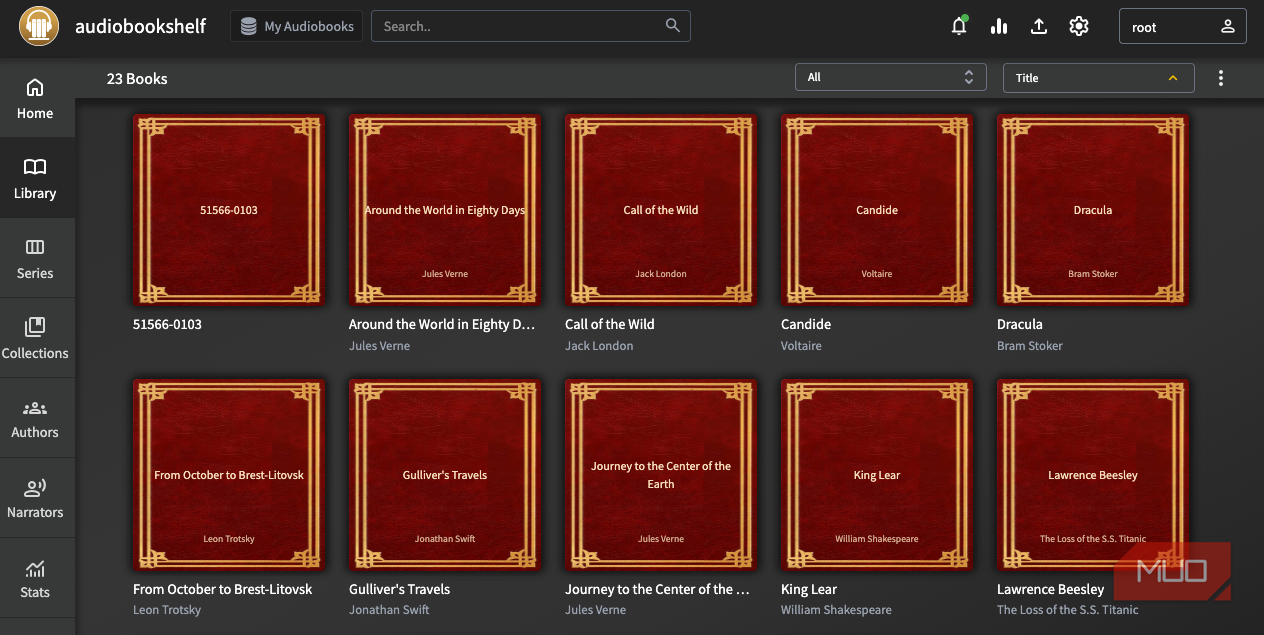Click the 23 Books count label
The image size is (1264, 635).
click(x=137, y=78)
